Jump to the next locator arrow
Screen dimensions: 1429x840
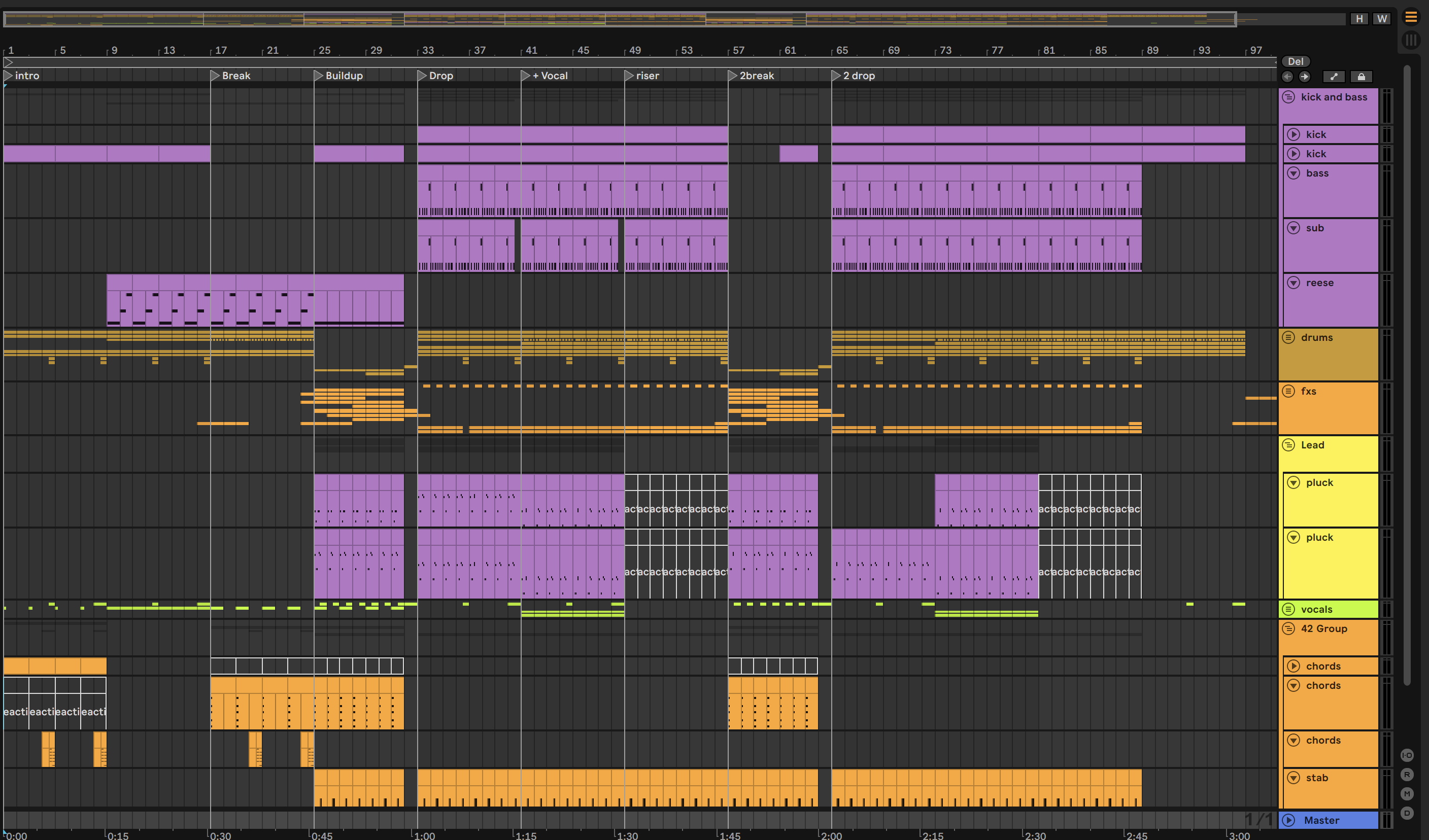click(1304, 77)
